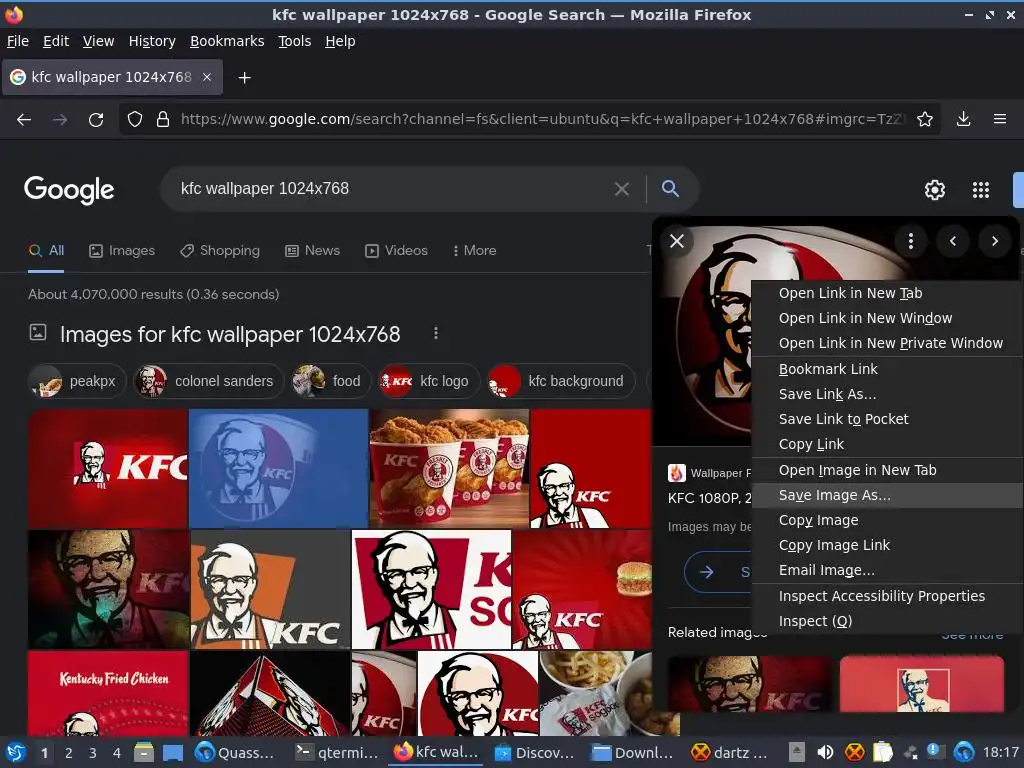Switch to virtual desktop 2
This screenshot has width=1024, height=768.
pyautogui.click(x=69, y=753)
